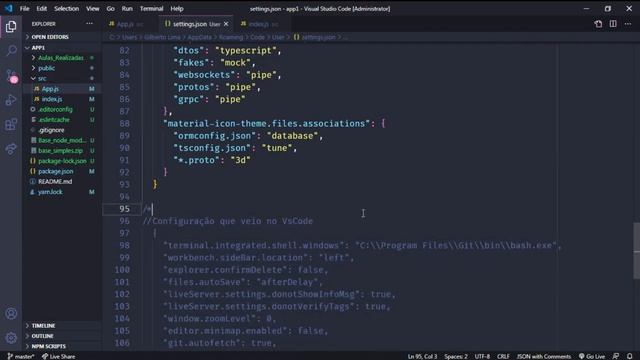
Task: Expand the public folder
Action: 61,68
